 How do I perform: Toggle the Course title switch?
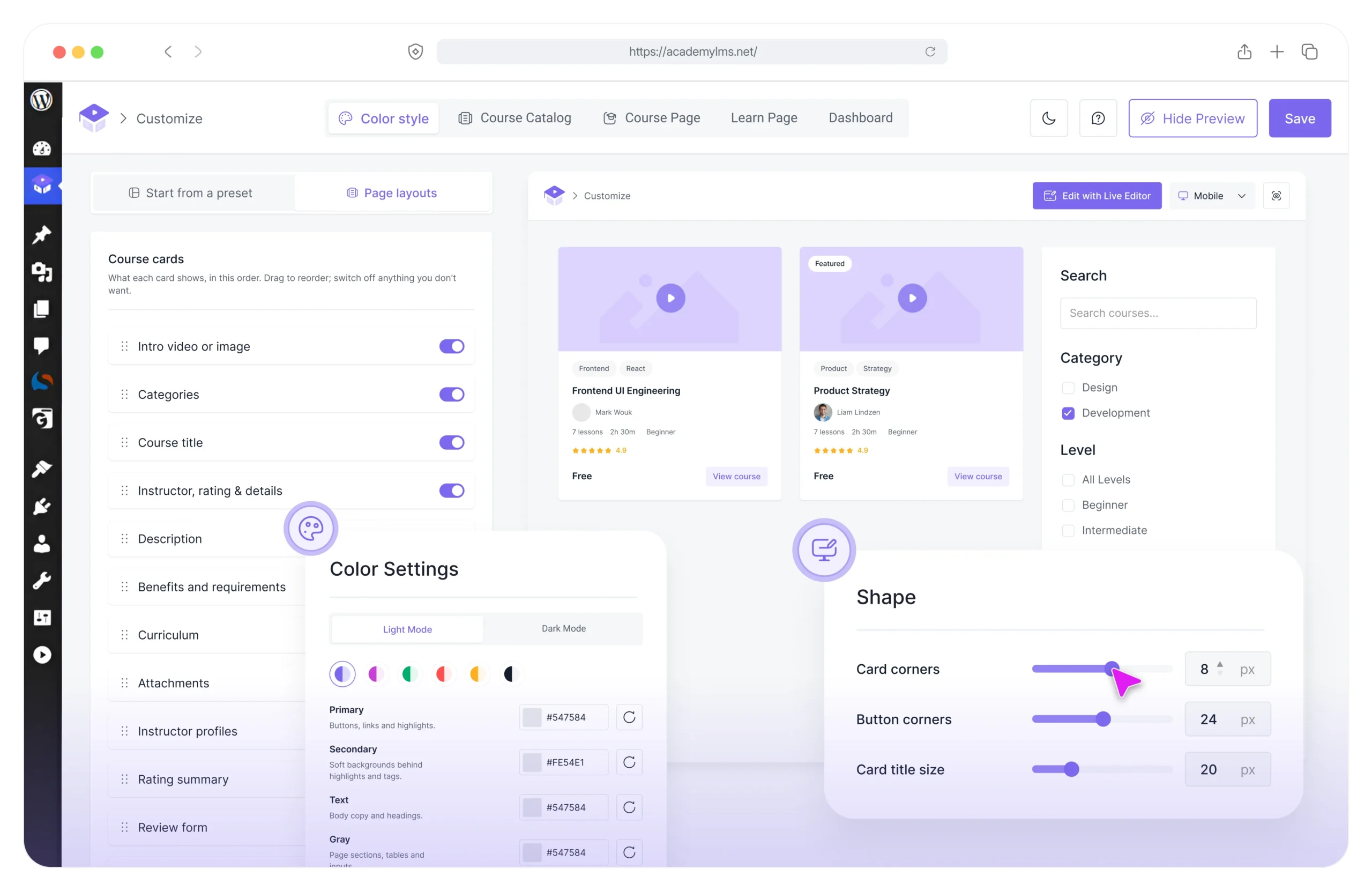(x=451, y=442)
